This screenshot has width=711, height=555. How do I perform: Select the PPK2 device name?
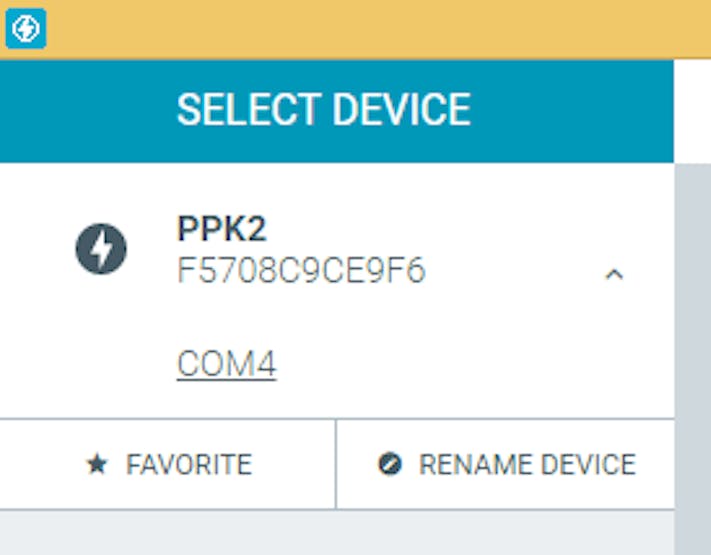(x=222, y=229)
